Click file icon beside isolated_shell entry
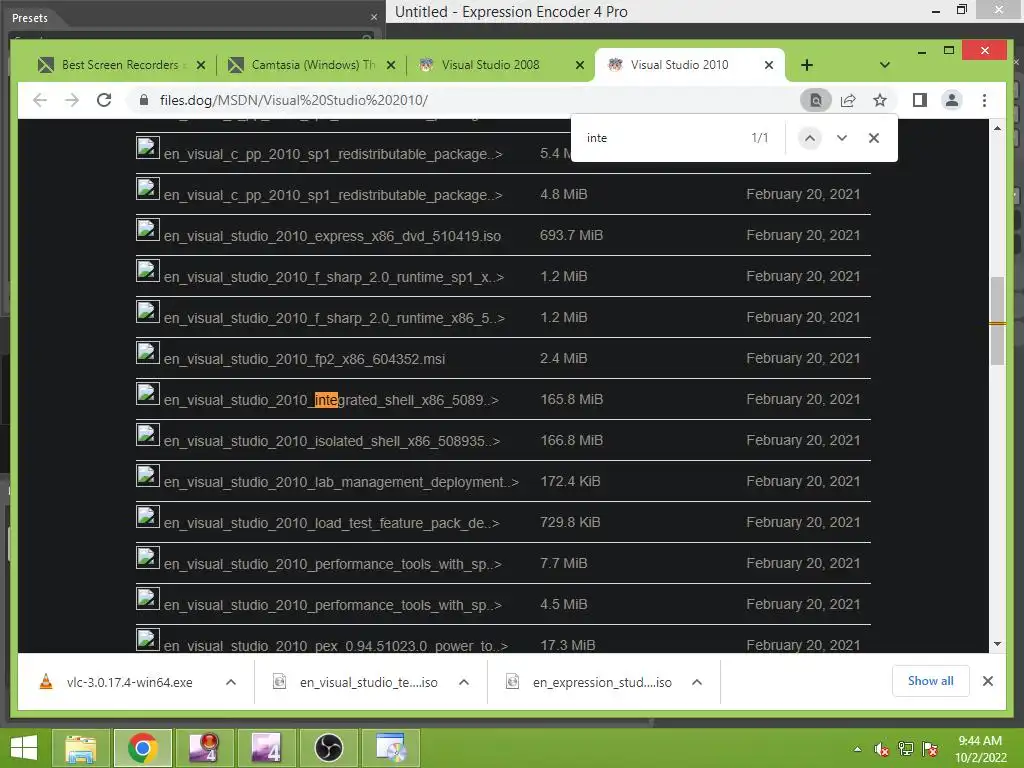 148,435
